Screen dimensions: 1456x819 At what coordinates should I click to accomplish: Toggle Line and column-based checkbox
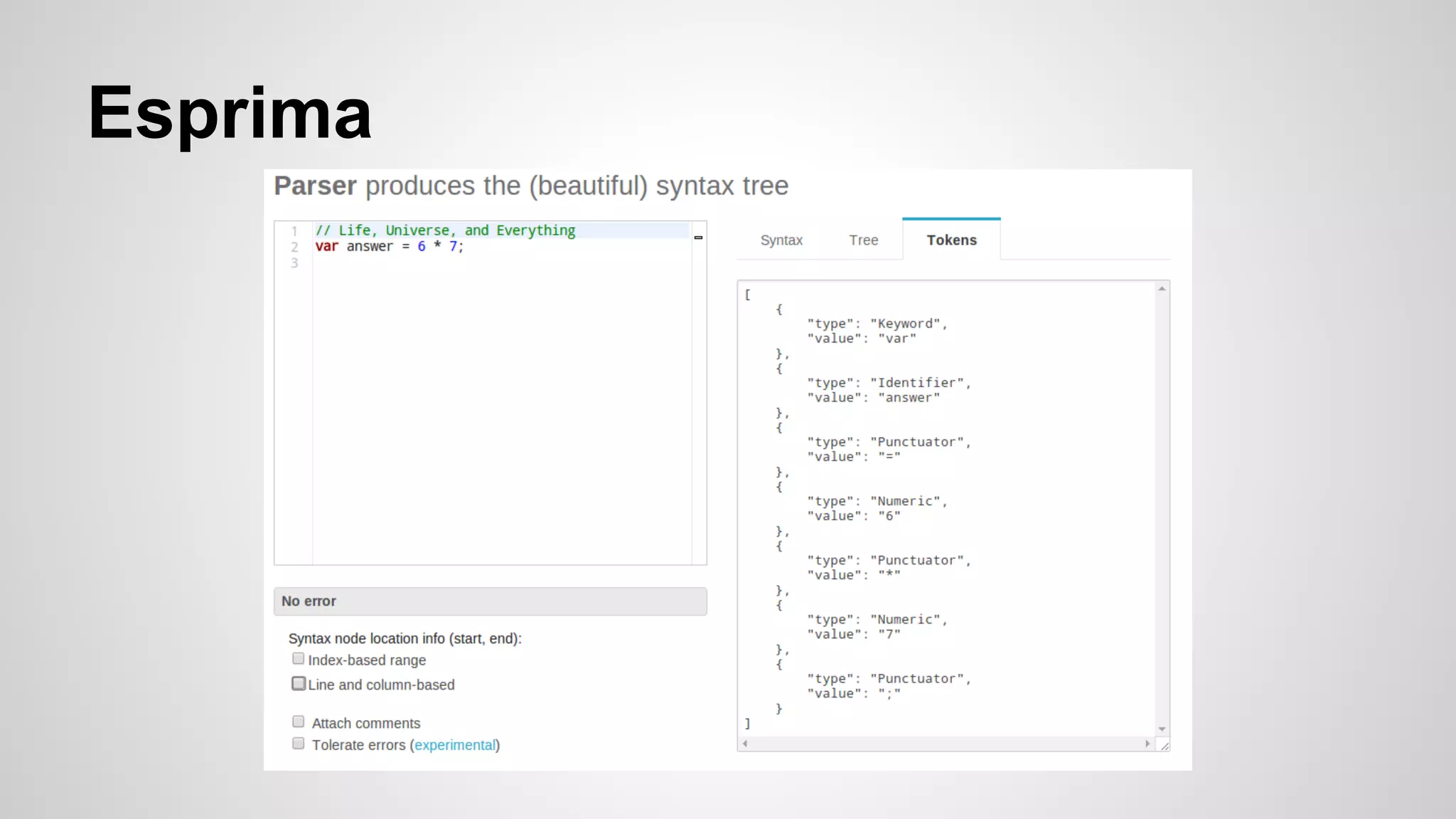(x=299, y=683)
